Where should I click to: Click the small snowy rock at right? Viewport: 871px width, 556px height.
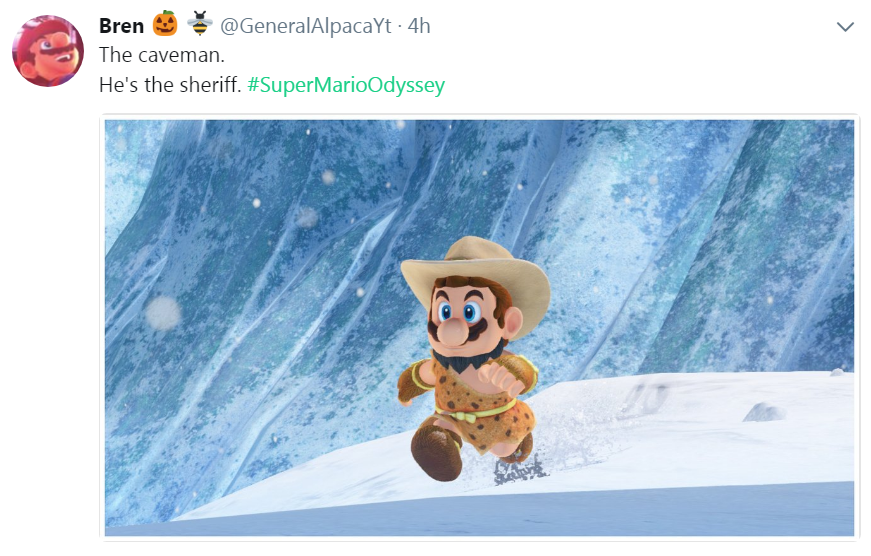(764, 410)
